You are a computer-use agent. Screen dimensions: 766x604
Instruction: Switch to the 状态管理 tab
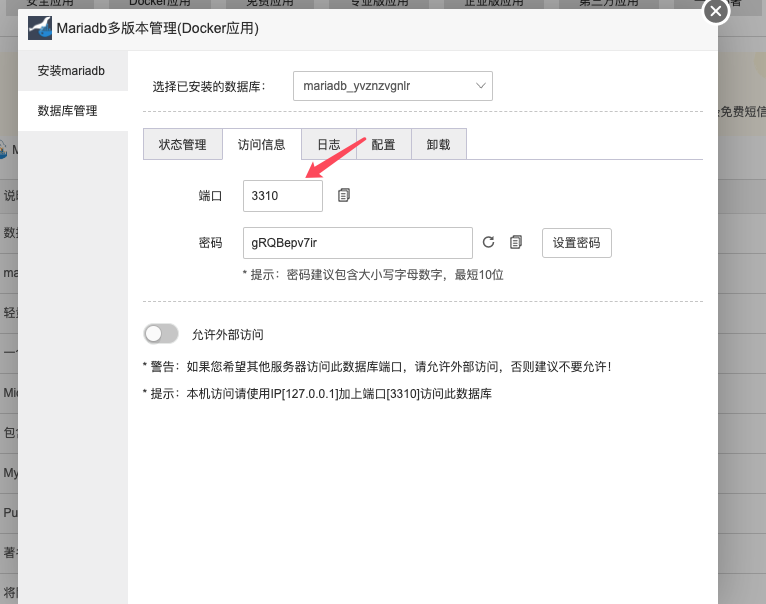(x=183, y=145)
